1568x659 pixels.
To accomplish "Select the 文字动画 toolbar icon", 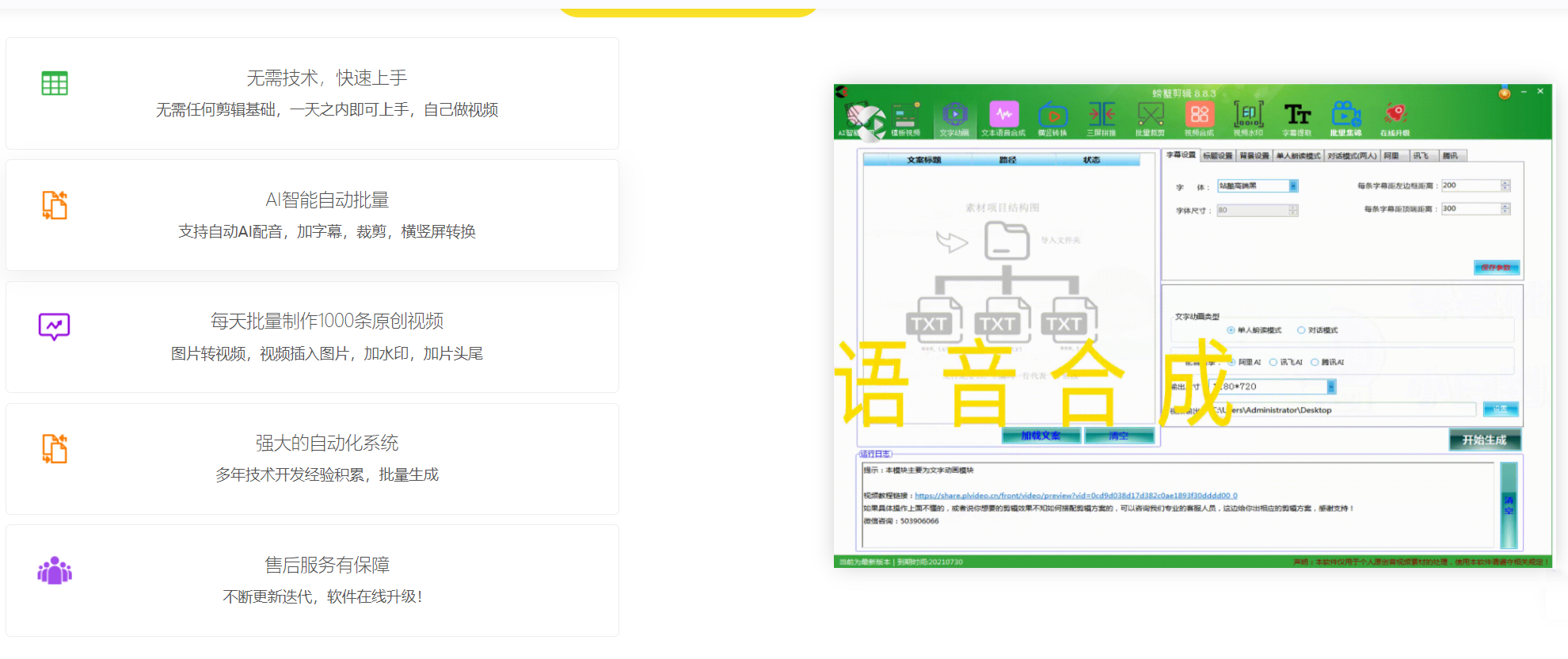I will click(x=954, y=120).
